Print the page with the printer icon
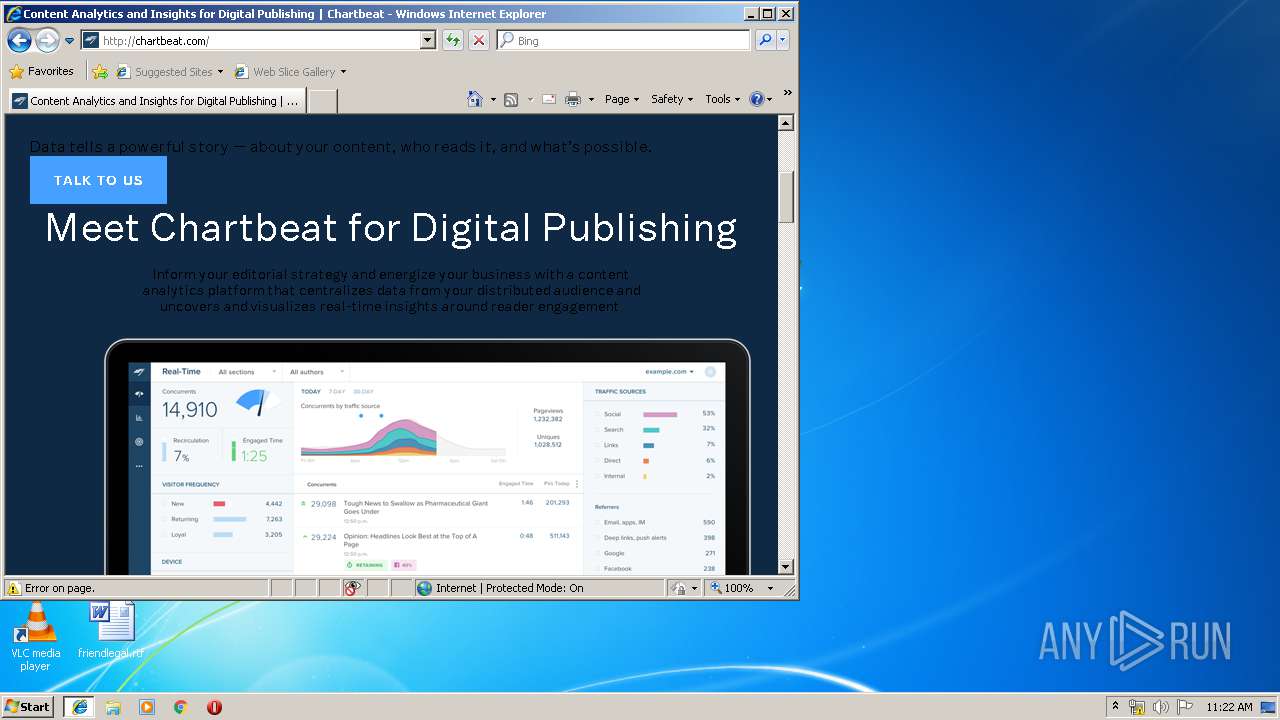 tap(573, 99)
